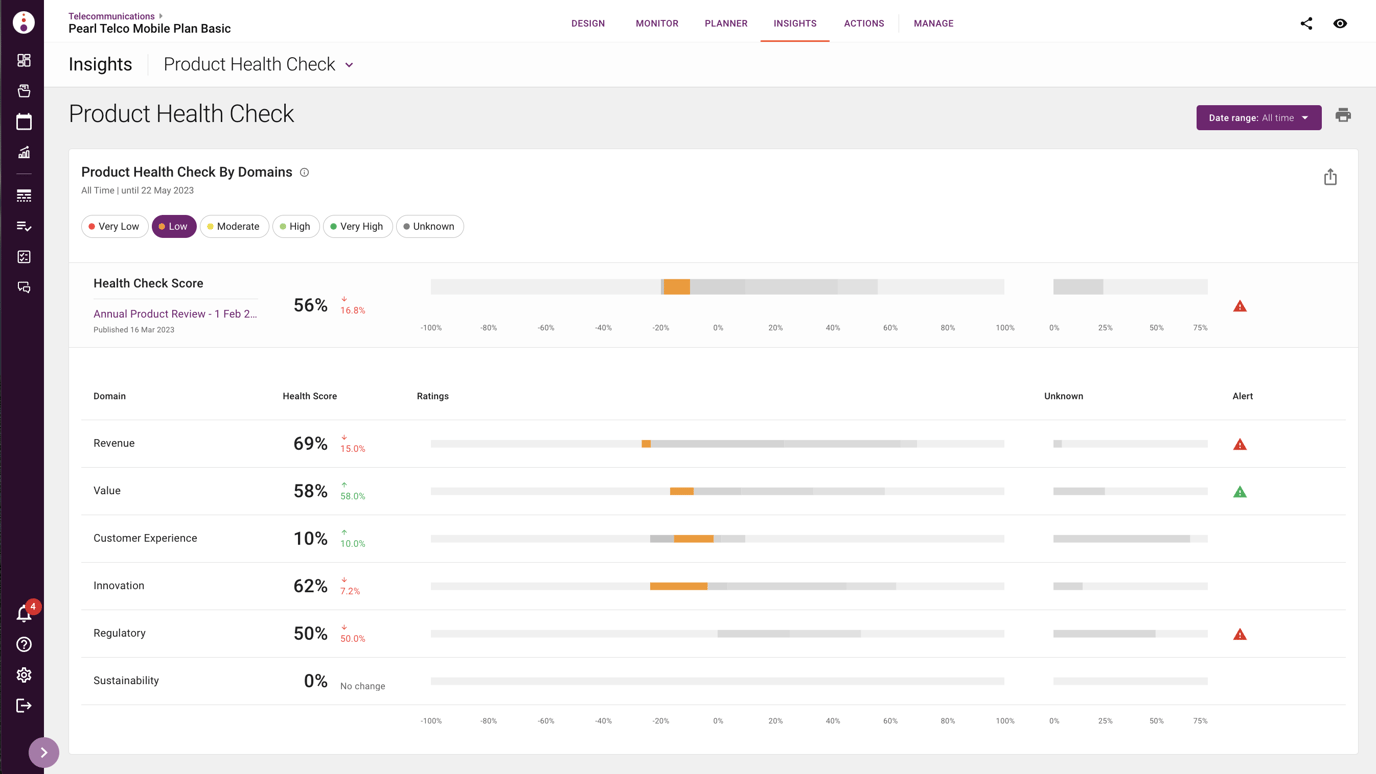Image resolution: width=1376 pixels, height=774 pixels.
Task: Open the Annual Product Review link
Action: (x=174, y=313)
